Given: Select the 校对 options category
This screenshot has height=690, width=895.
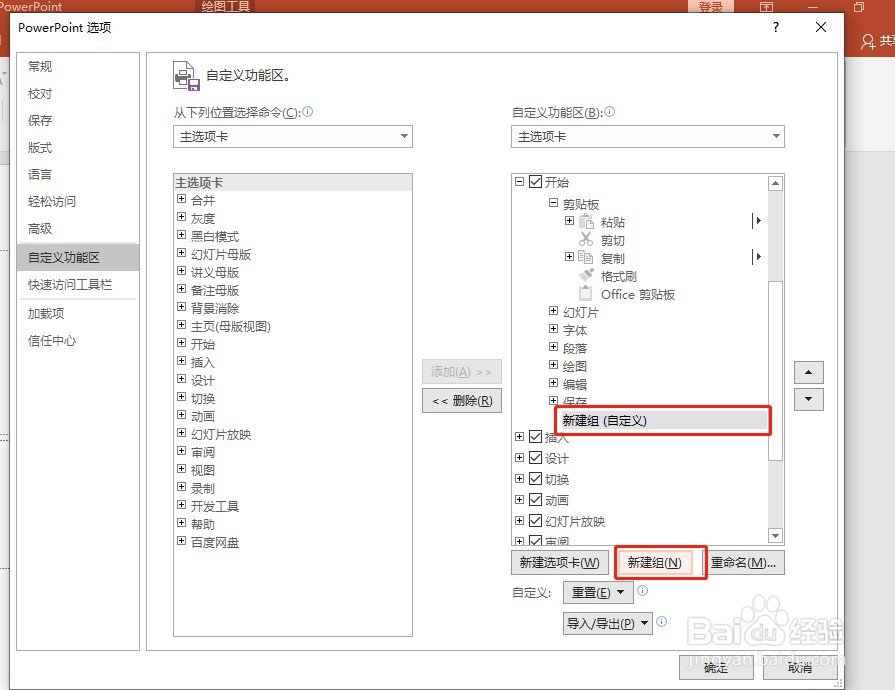Looking at the screenshot, I should click(78, 94).
